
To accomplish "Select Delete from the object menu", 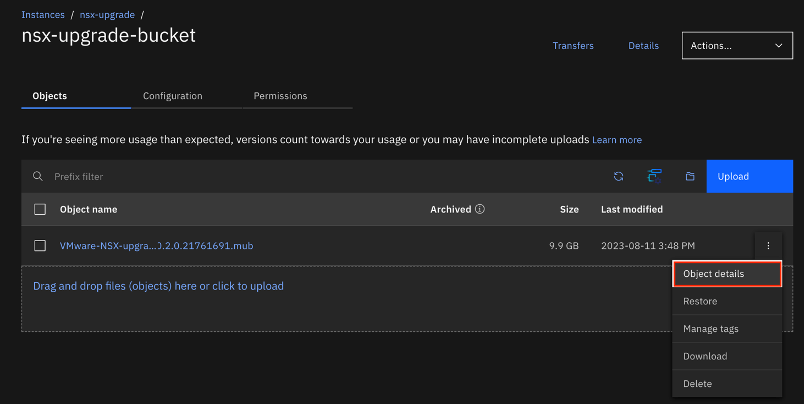I will (698, 384).
